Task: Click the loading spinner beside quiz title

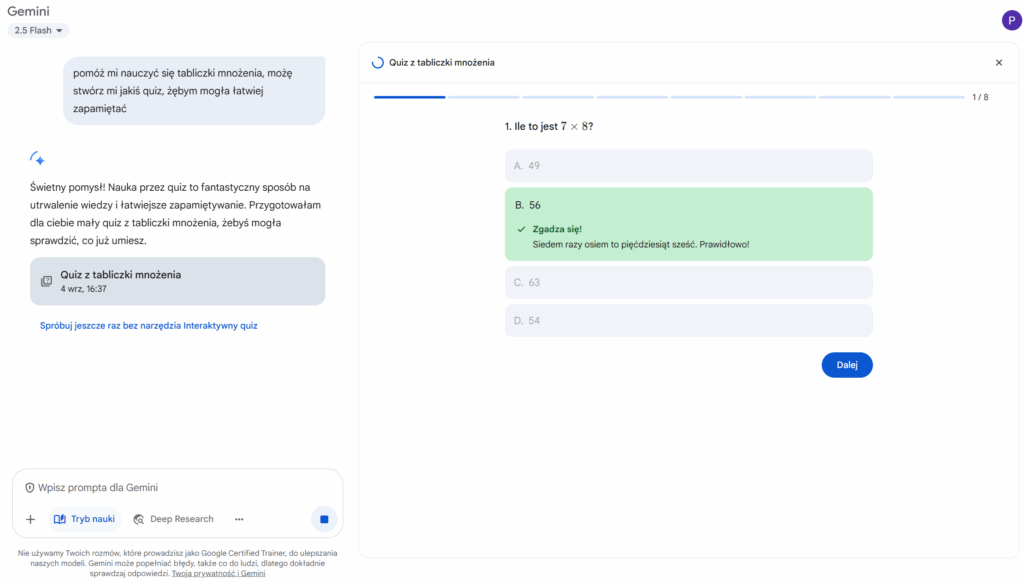Action: [x=377, y=63]
